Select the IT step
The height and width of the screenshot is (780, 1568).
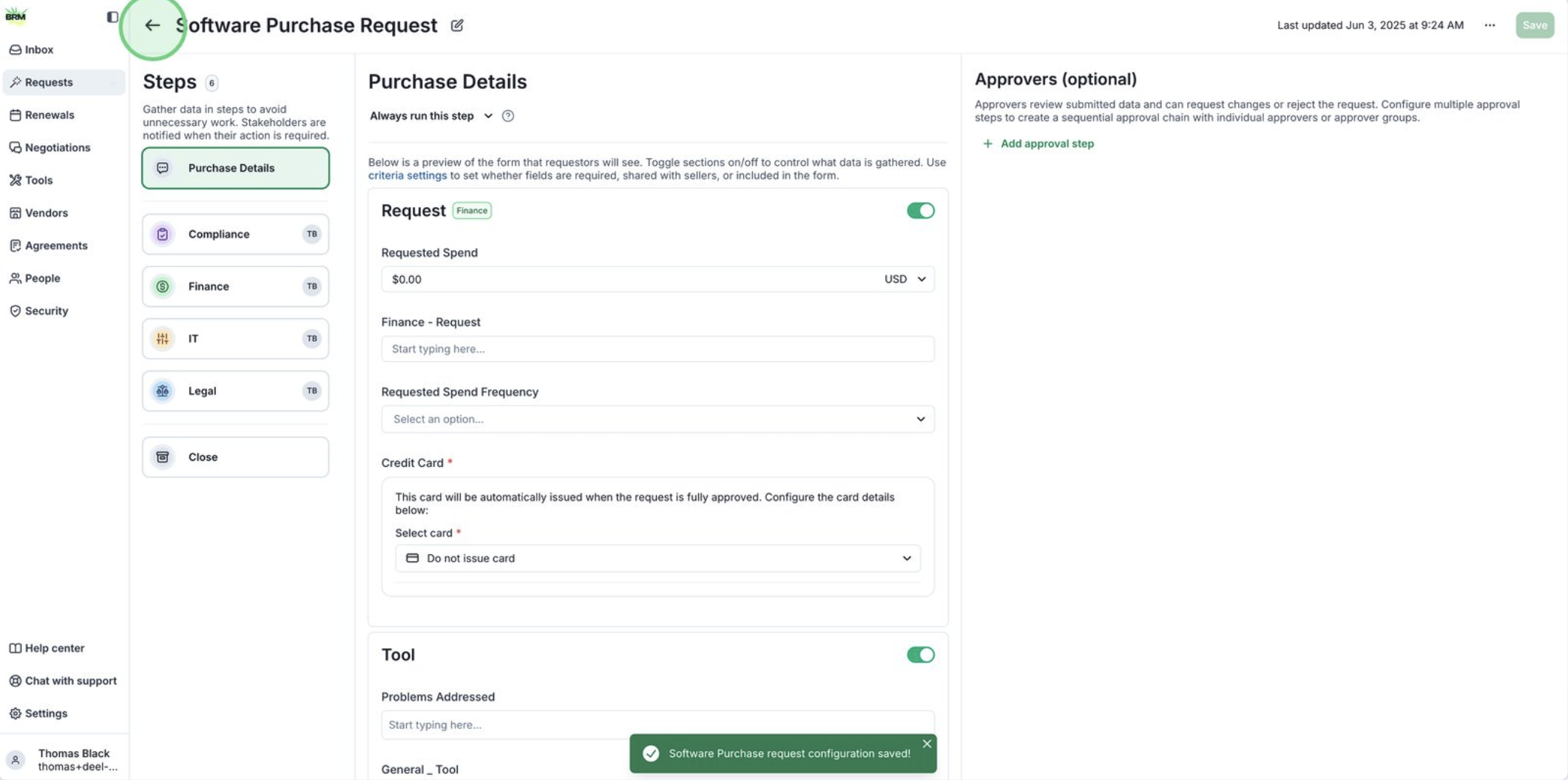point(235,338)
